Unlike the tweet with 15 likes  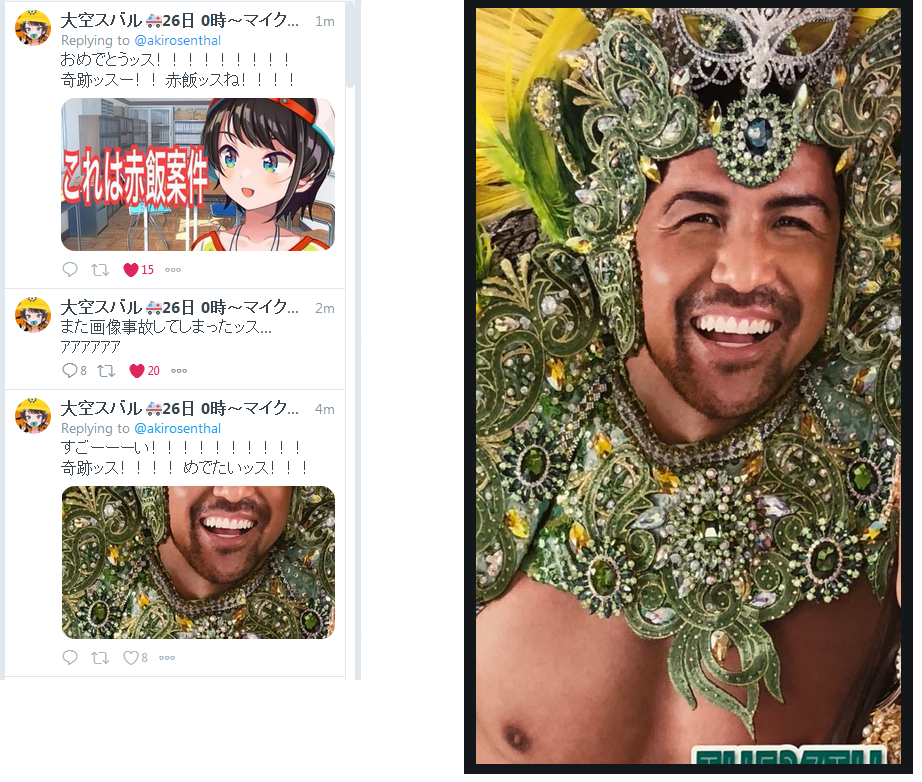[x=131, y=270]
